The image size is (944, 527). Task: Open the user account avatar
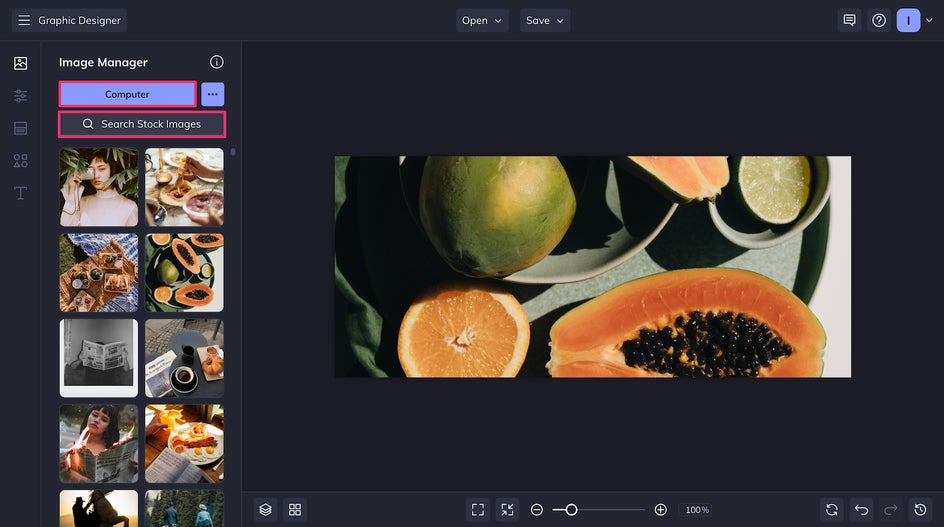pos(908,20)
